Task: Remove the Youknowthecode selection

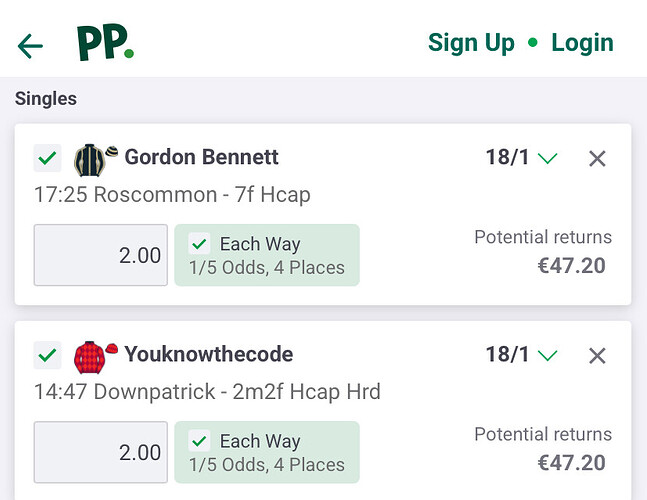Action: (597, 356)
